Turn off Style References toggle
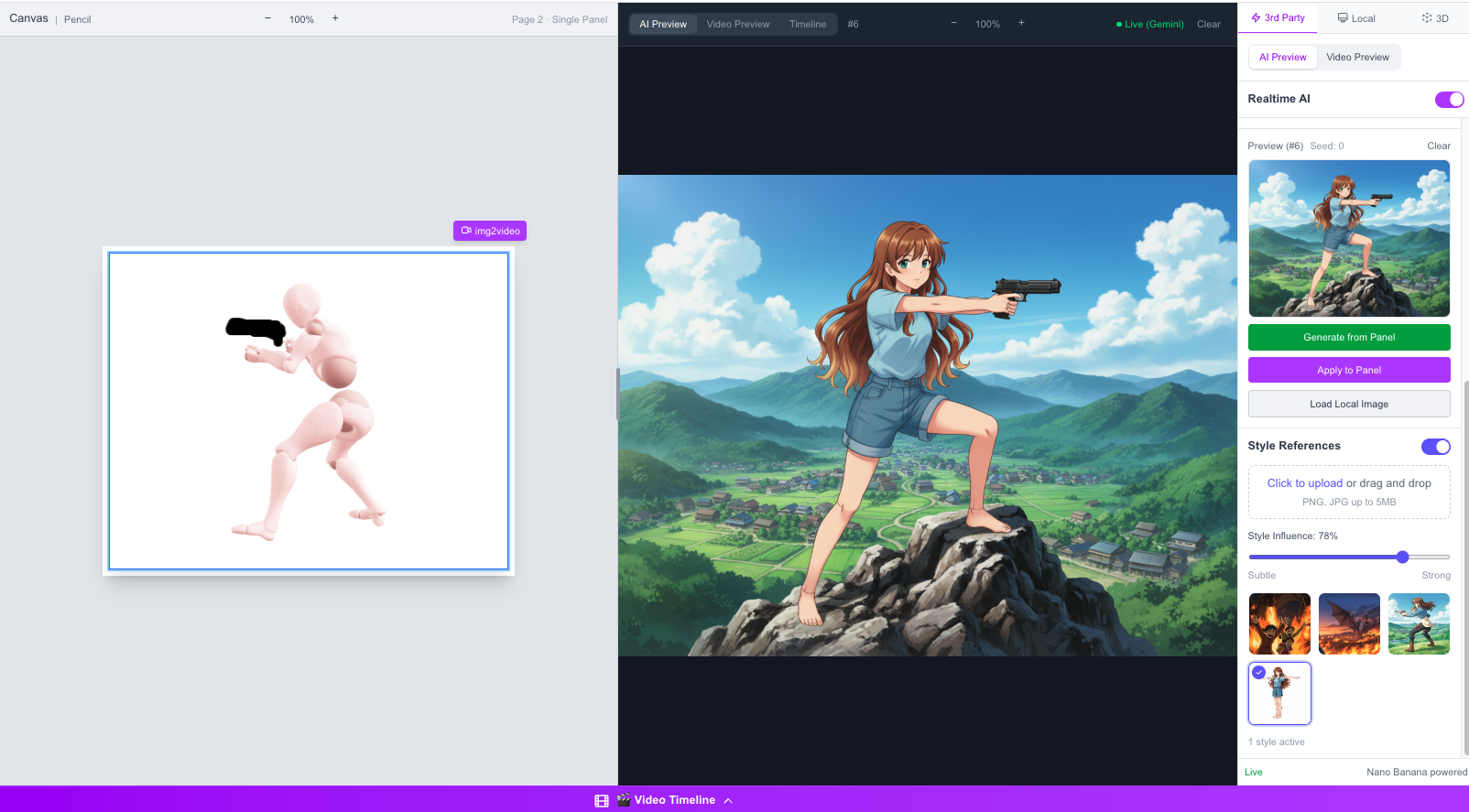 click(x=1435, y=446)
